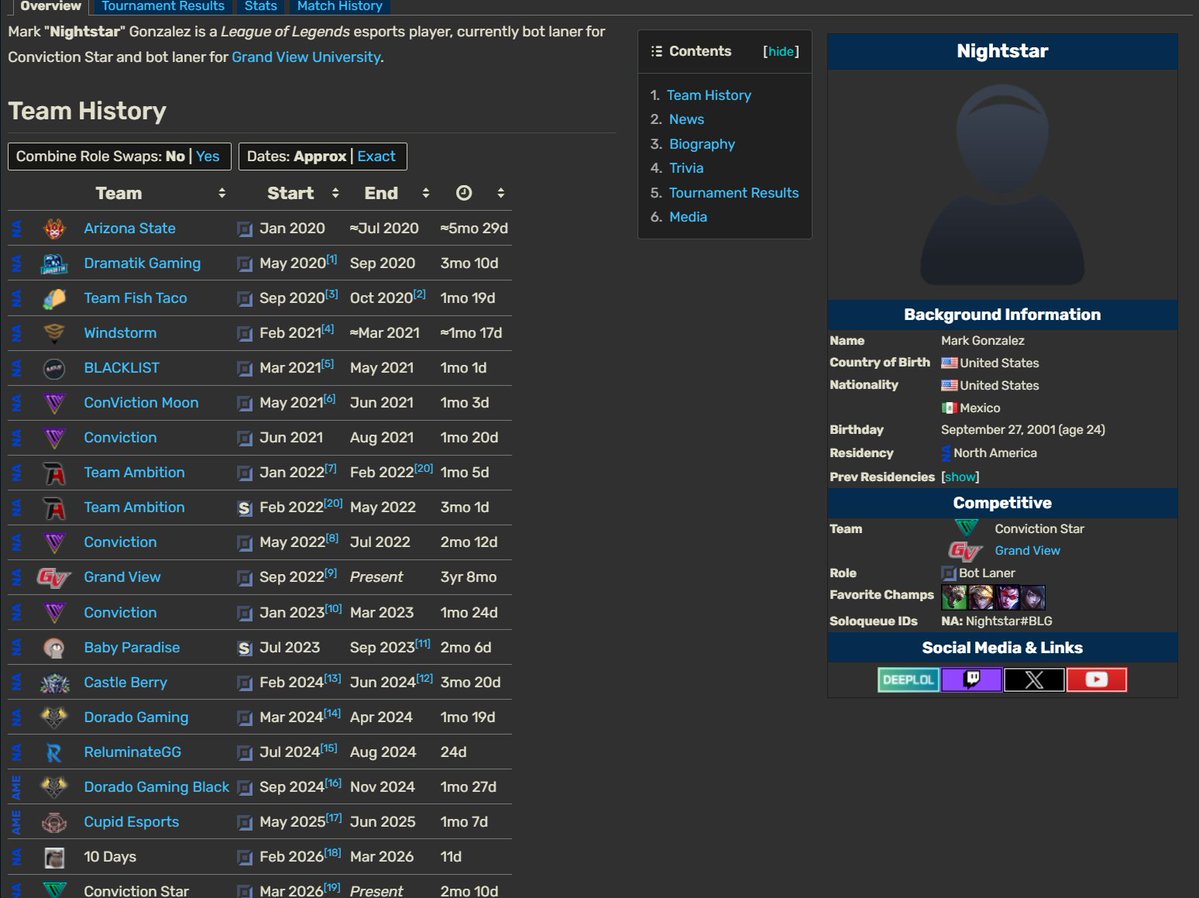This screenshot has width=1199, height=898.
Task: Switch Dates to Exact
Action: (x=376, y=156)
